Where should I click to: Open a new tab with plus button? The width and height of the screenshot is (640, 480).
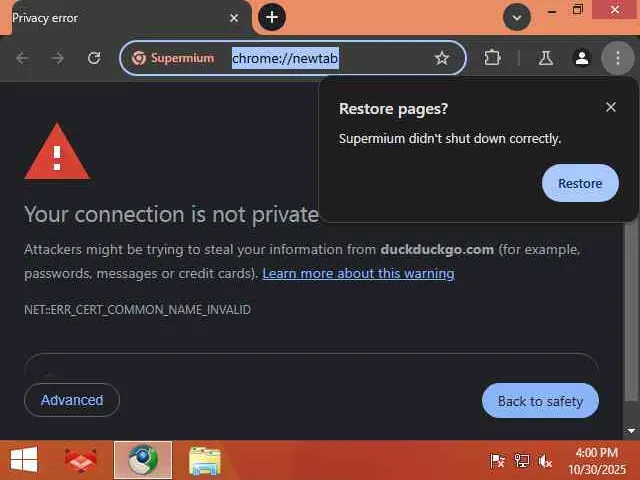[272, 17]
